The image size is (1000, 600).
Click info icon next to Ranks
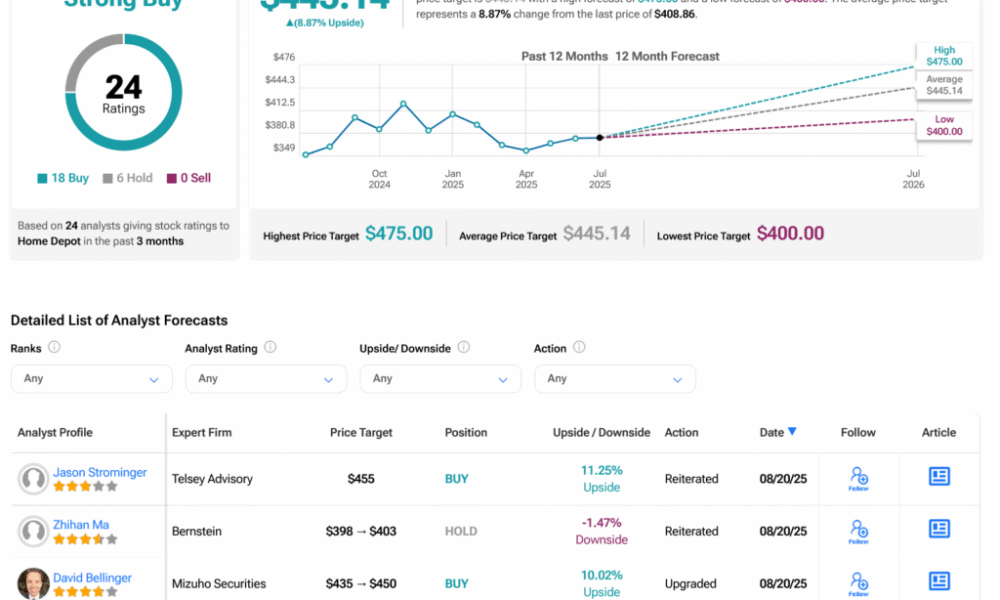coord(54,348)
